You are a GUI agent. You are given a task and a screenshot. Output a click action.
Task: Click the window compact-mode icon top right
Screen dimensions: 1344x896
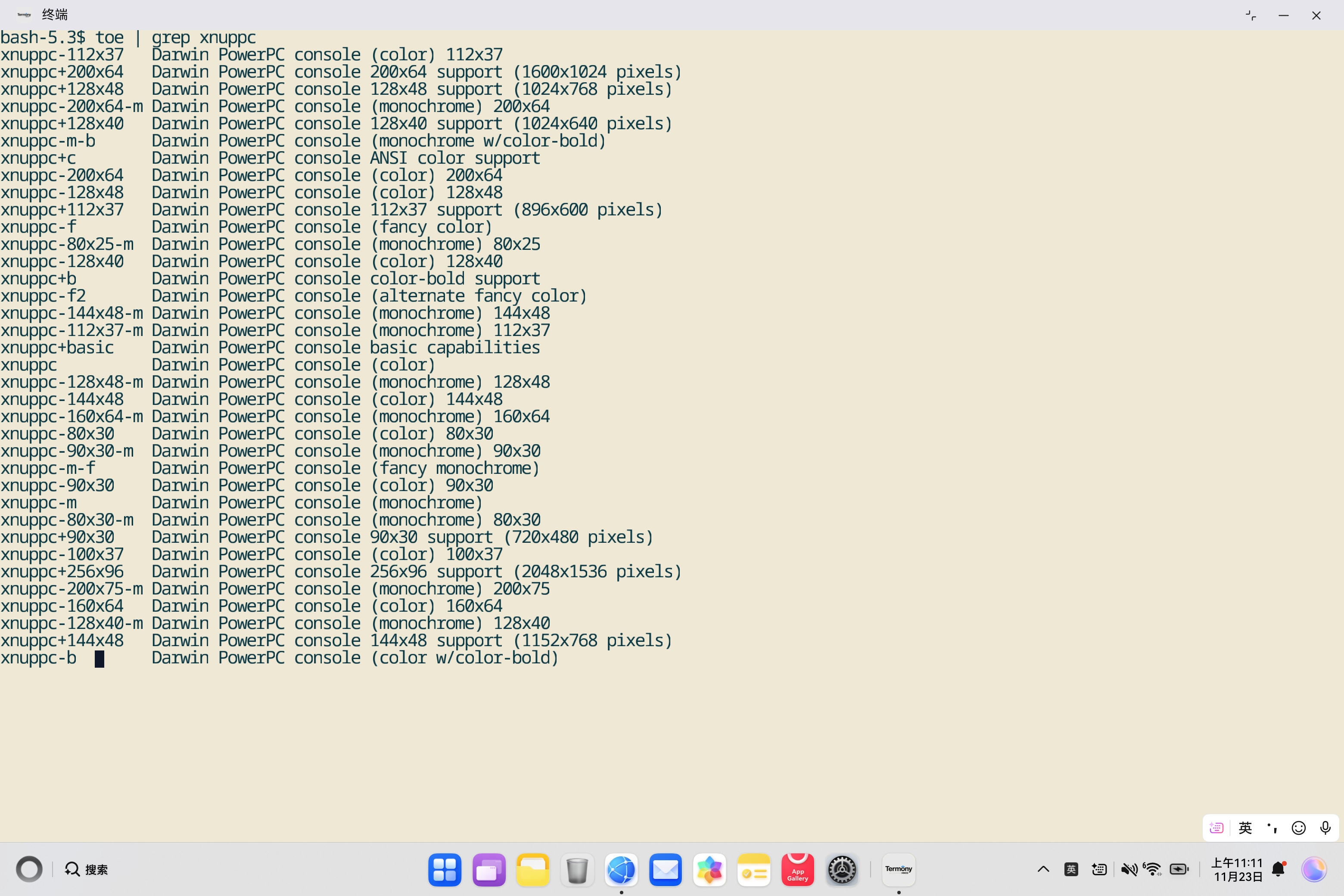click(1251, 16)
